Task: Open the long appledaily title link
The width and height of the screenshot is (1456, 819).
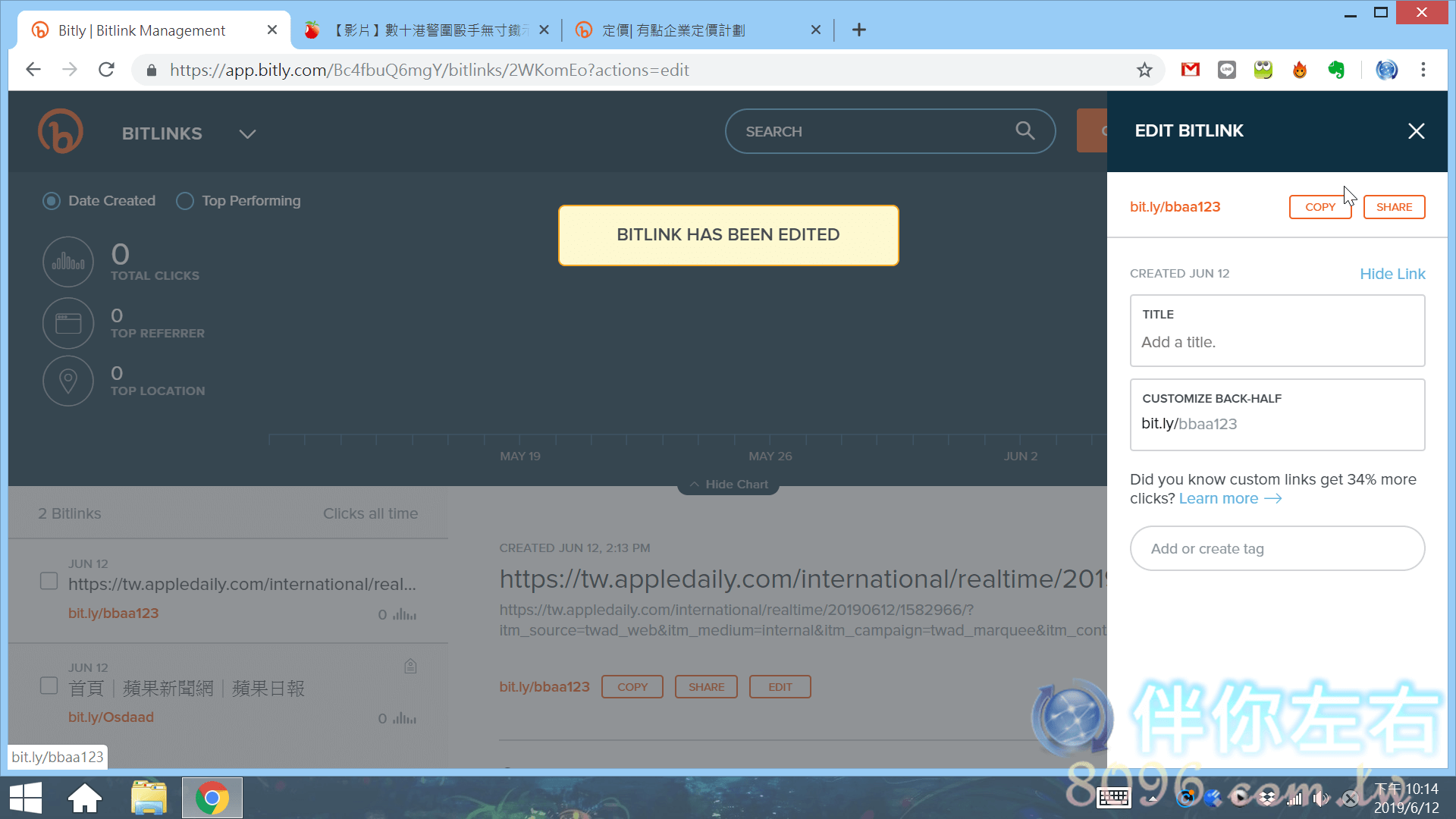Action: 803,579
